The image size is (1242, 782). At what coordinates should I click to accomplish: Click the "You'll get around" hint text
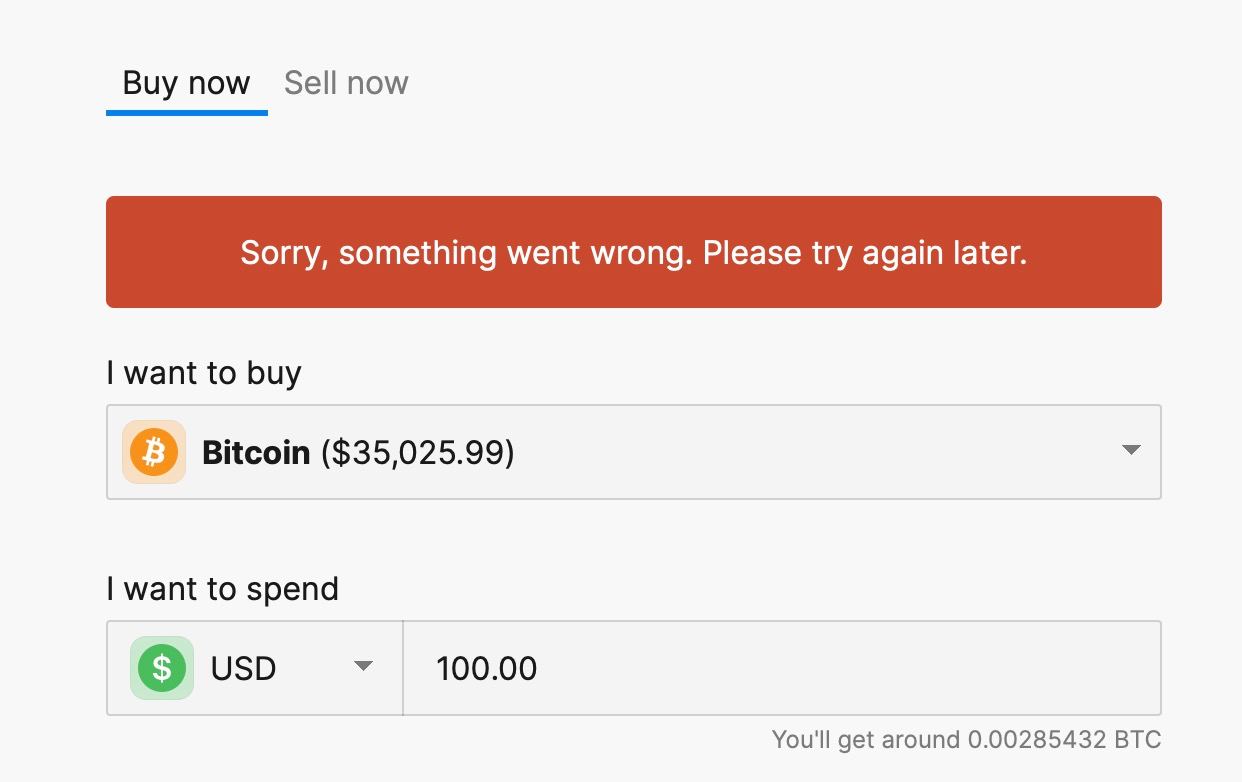pyautogui.click(x=866, y=740)
